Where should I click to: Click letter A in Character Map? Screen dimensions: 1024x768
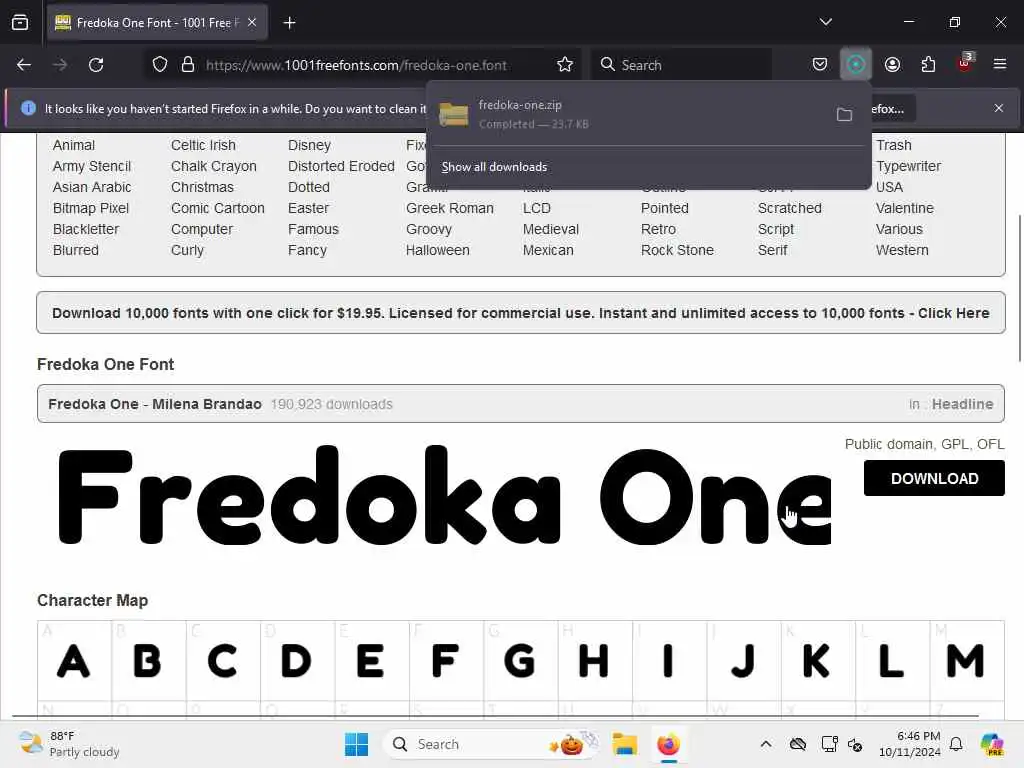pos(74,660)
